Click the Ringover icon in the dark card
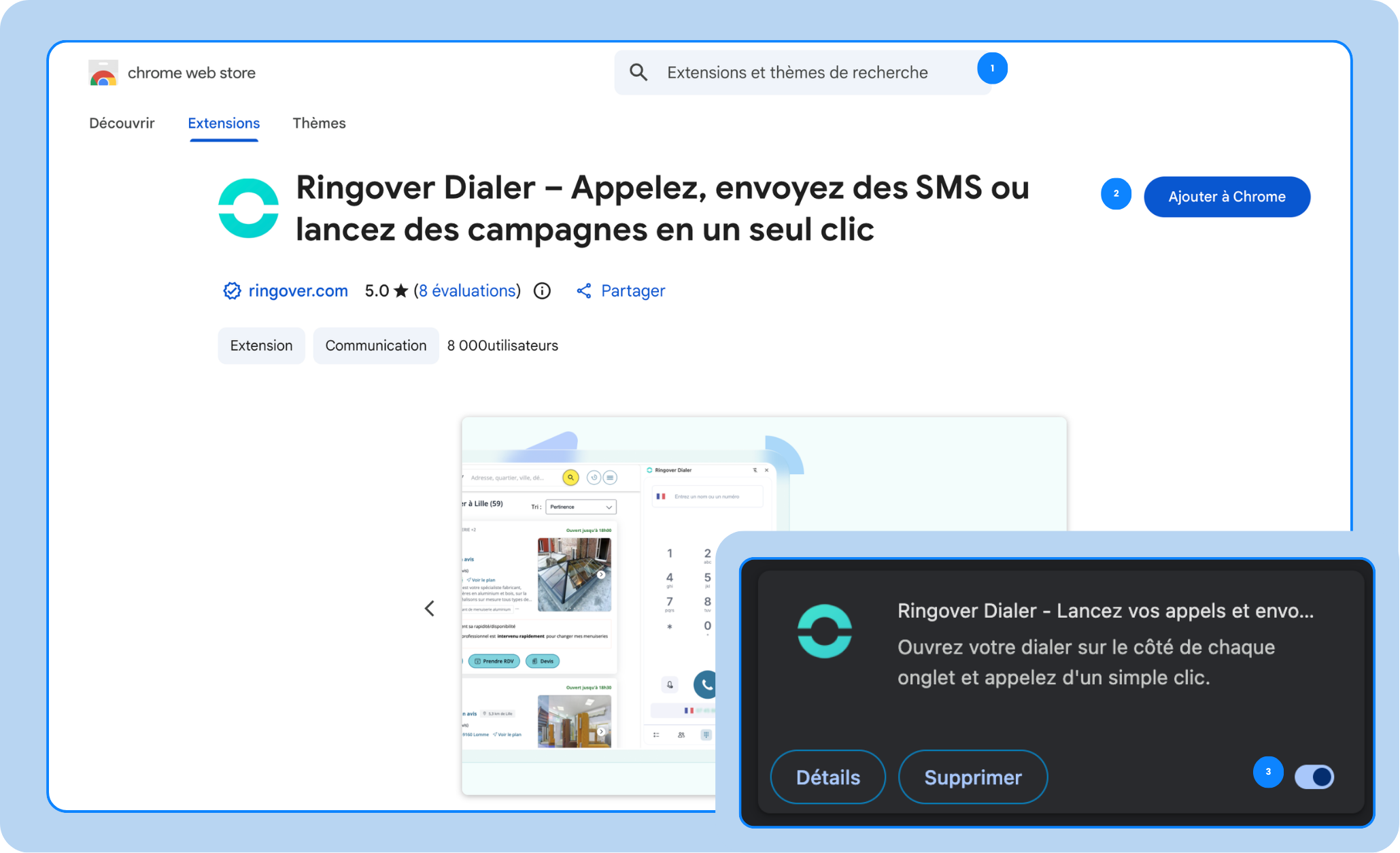The width and height of the screenshot is (1400, 853). (824, 631)
